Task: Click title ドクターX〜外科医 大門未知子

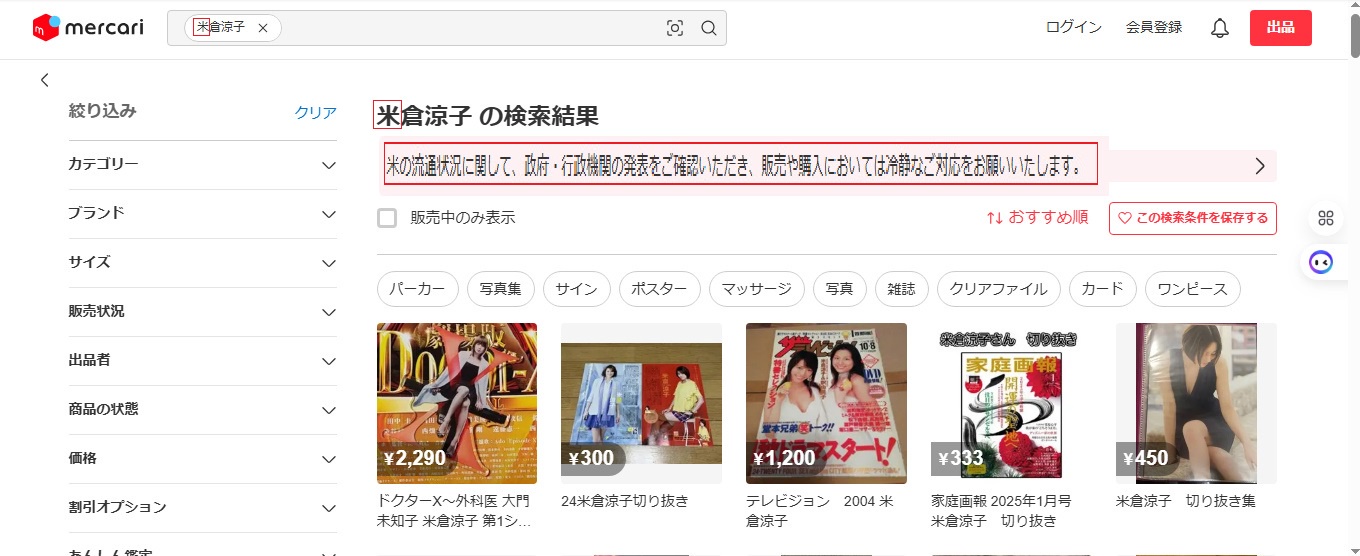Action: coord(455,511)
